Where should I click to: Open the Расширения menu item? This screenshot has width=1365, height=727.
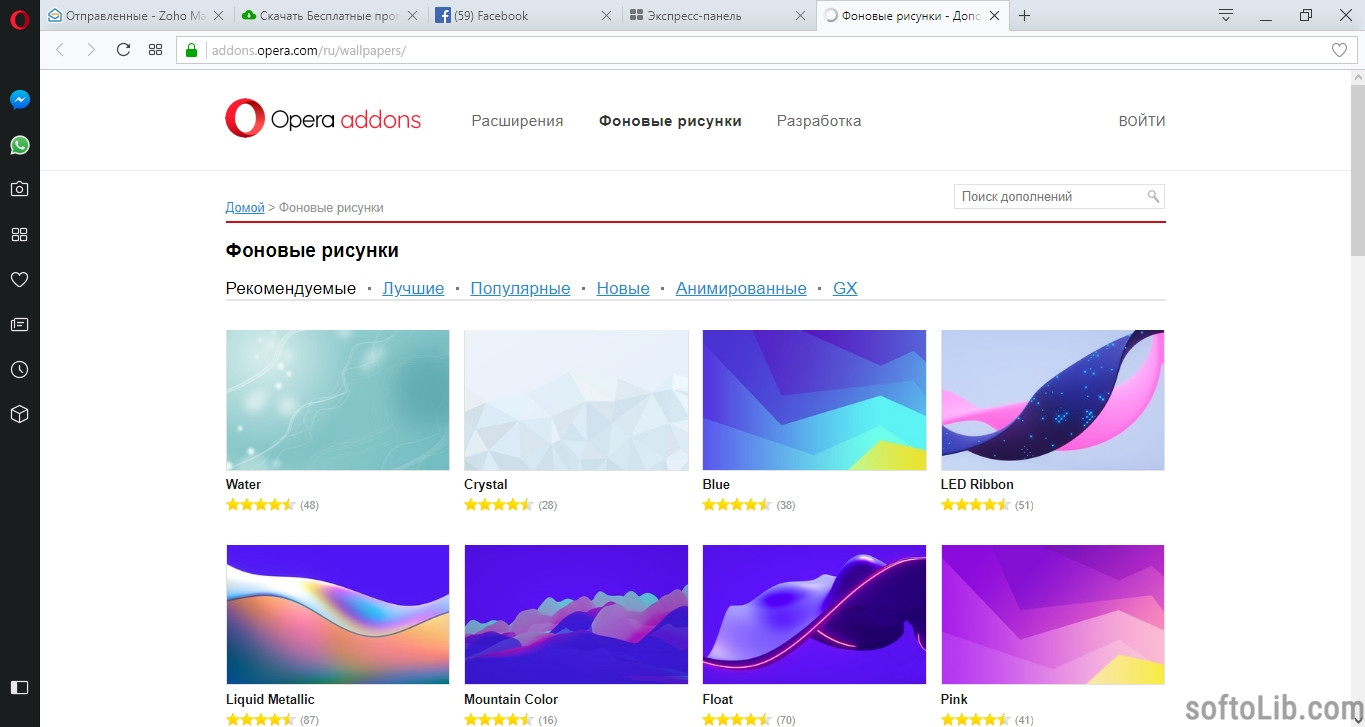(517, 121)
